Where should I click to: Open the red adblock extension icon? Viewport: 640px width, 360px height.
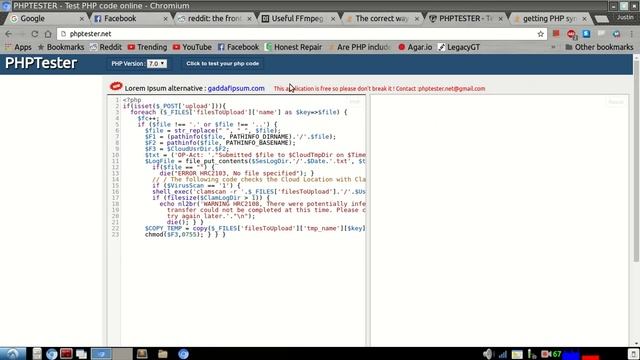click(571, 34)
